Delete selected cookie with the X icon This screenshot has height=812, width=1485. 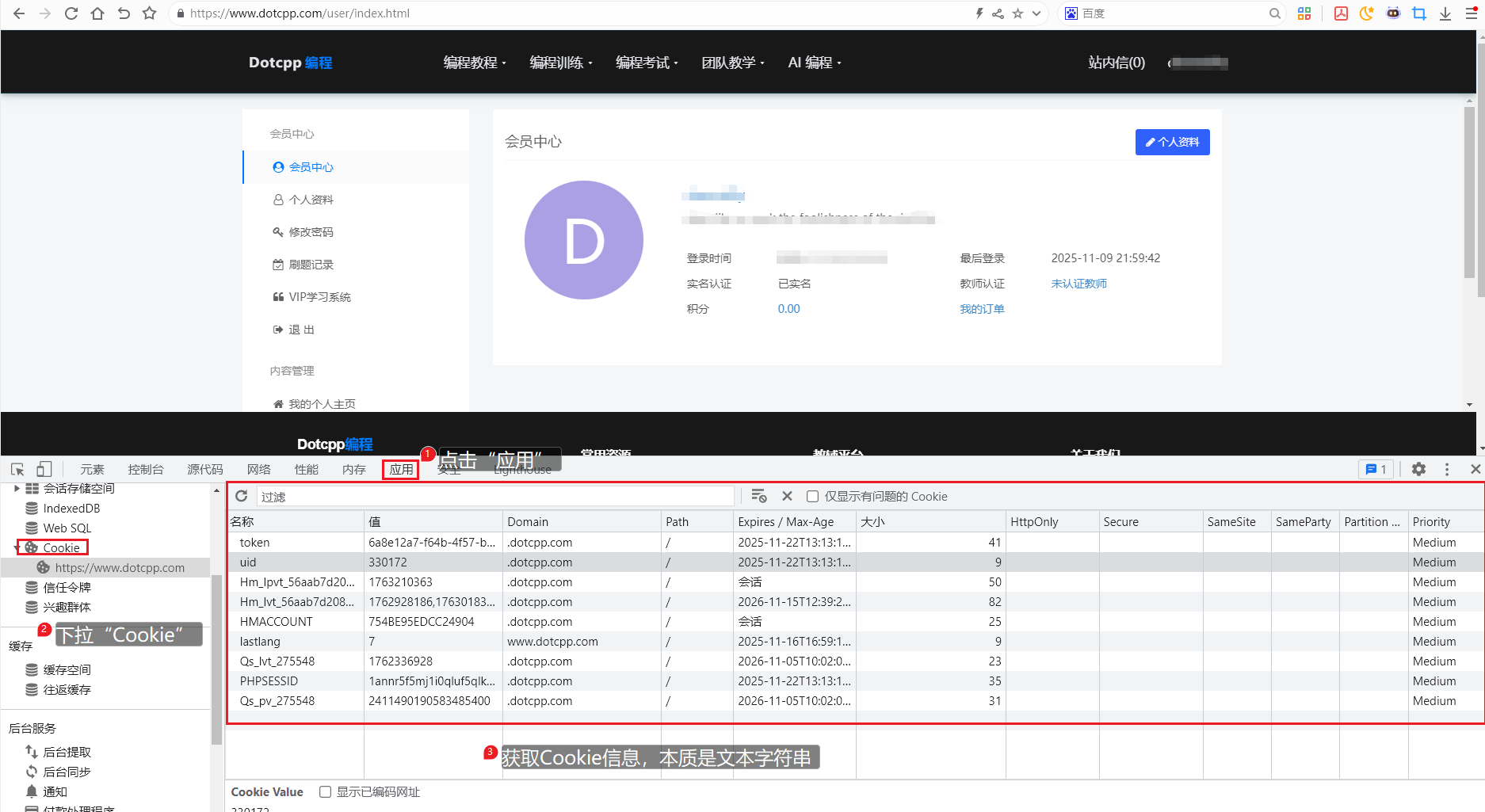point(787,496)
